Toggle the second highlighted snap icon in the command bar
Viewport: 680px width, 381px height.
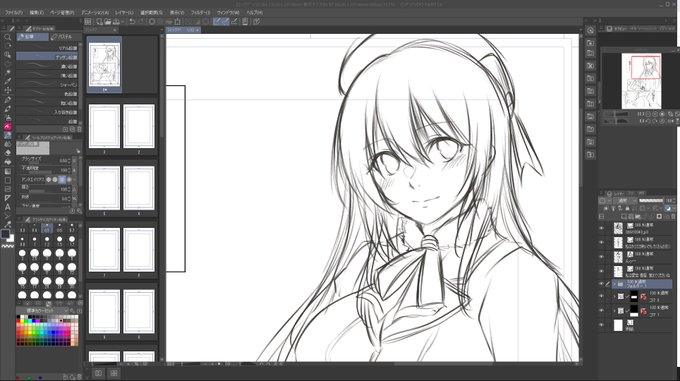tap(225, 21)
